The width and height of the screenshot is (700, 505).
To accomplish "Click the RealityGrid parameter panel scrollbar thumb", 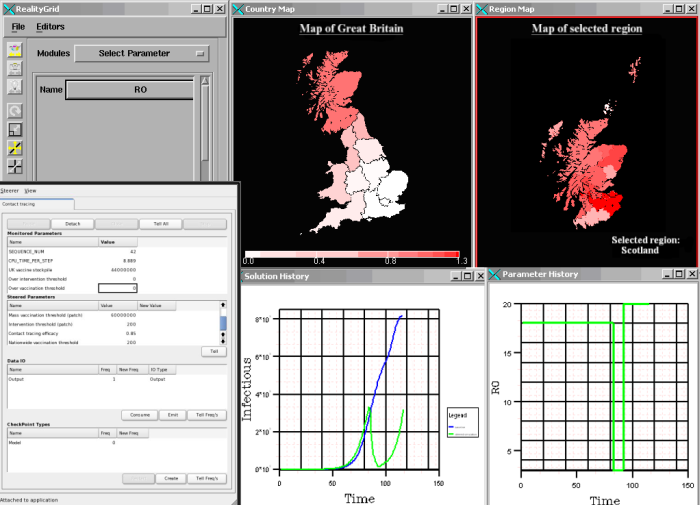I will [x=205, y=122].
